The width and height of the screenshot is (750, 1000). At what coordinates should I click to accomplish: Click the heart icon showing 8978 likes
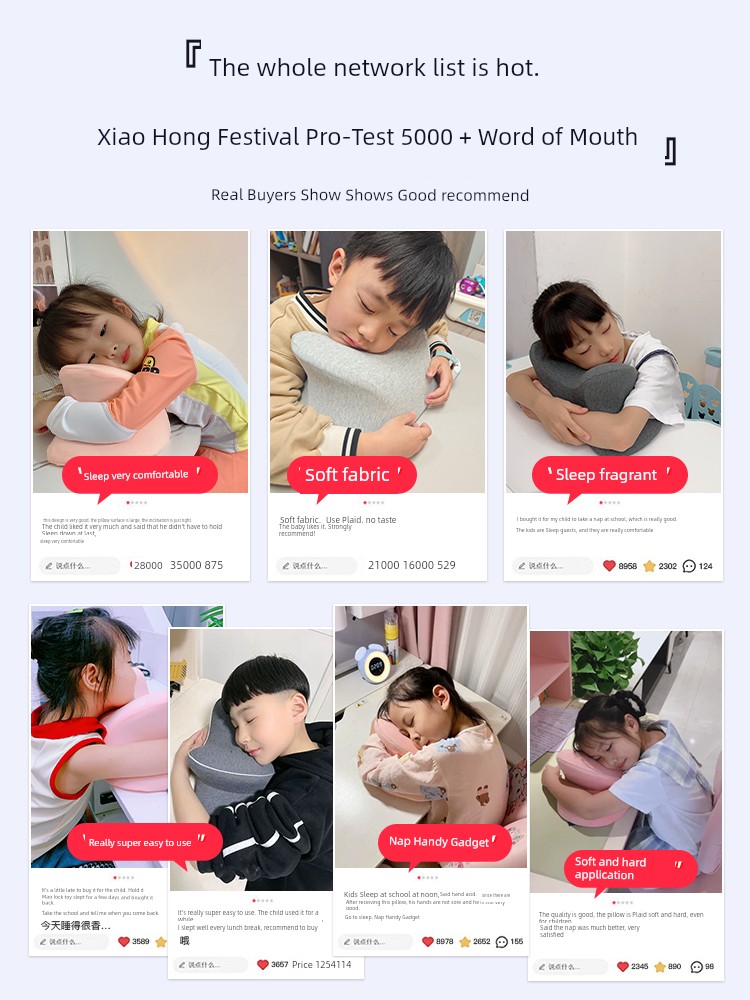(428, 941)
